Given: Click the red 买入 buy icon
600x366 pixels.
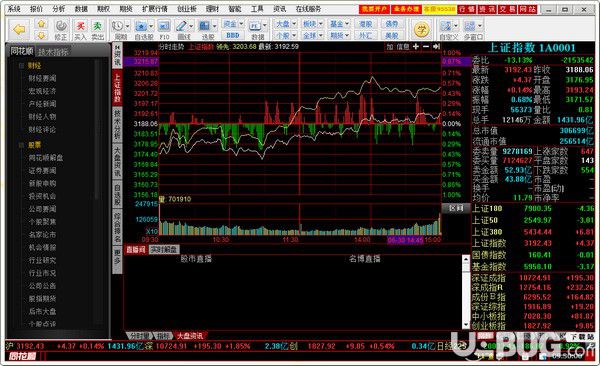Looking at the screenshot, I should pyautogui.click(x=80, y=30).
